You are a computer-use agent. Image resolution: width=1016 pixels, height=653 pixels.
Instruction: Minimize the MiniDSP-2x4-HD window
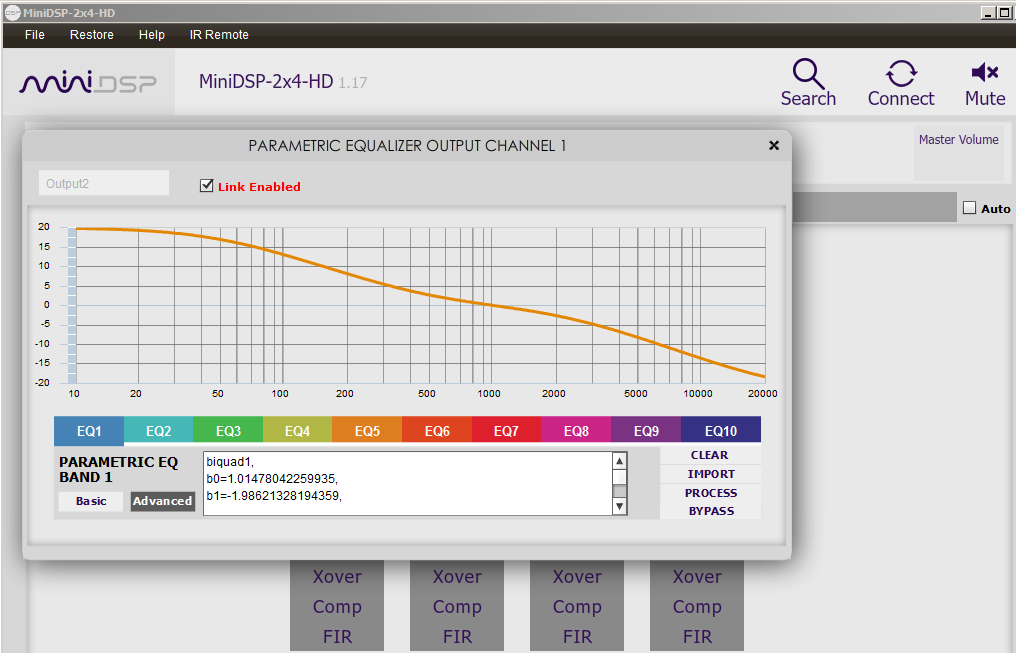988,13
